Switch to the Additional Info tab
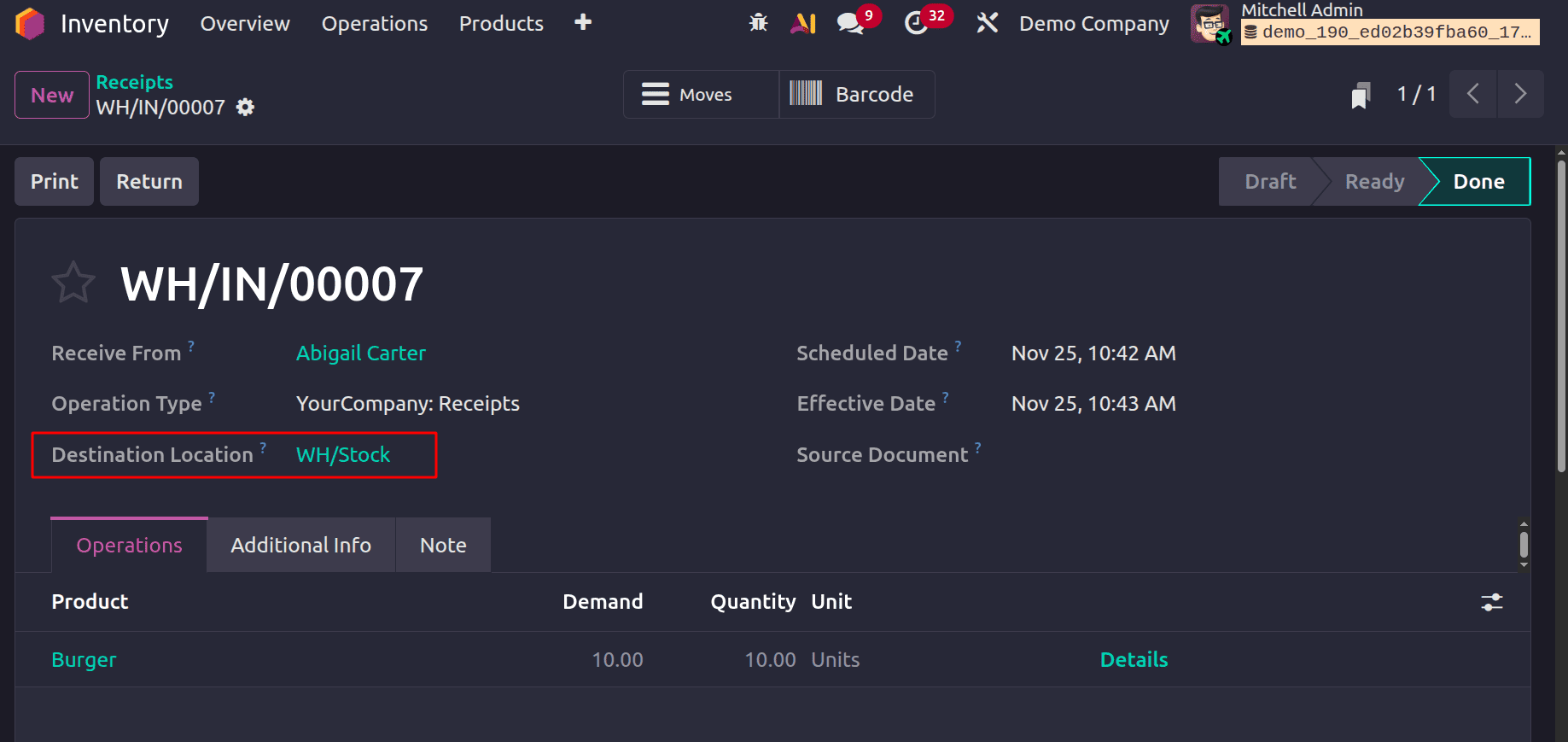Image resolution: width=1568 pixels, height=742 pixels. [301, 545]
